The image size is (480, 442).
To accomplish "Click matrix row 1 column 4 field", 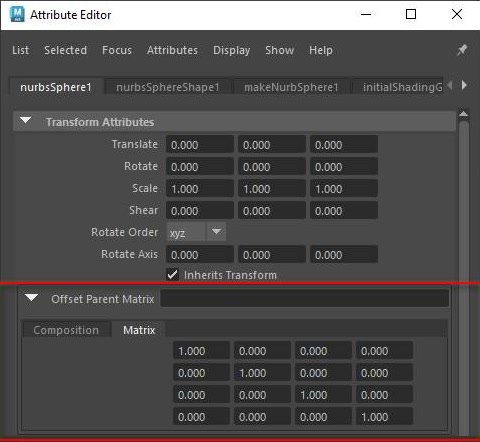I will click(384, 351).
